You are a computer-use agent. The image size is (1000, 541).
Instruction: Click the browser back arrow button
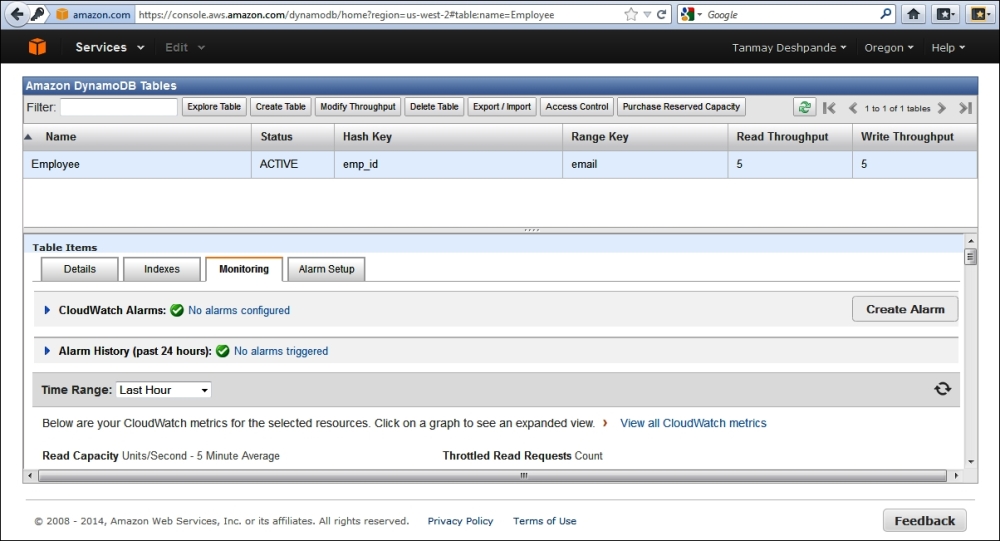coord(17,14)
